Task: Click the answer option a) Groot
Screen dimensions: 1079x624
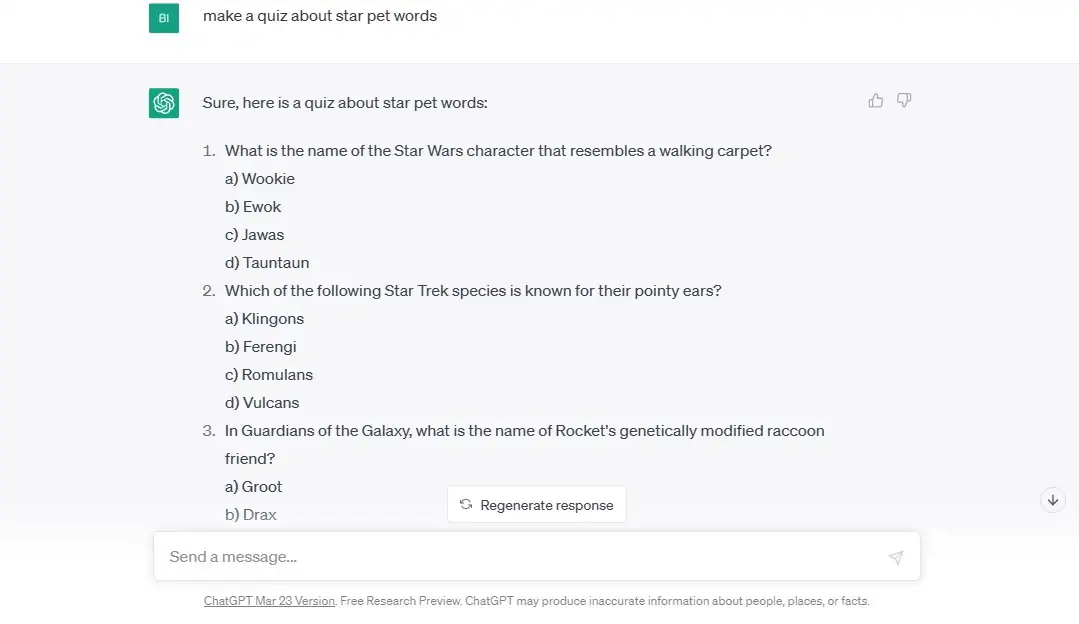Action: (x=254, y=487)
